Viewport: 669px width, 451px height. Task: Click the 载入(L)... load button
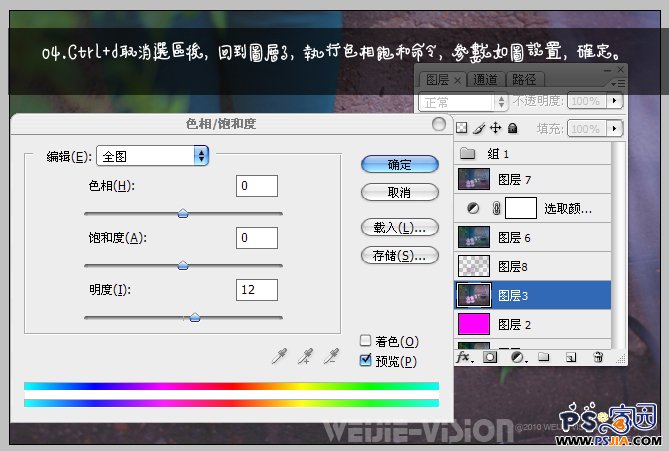tap(399, 227)
